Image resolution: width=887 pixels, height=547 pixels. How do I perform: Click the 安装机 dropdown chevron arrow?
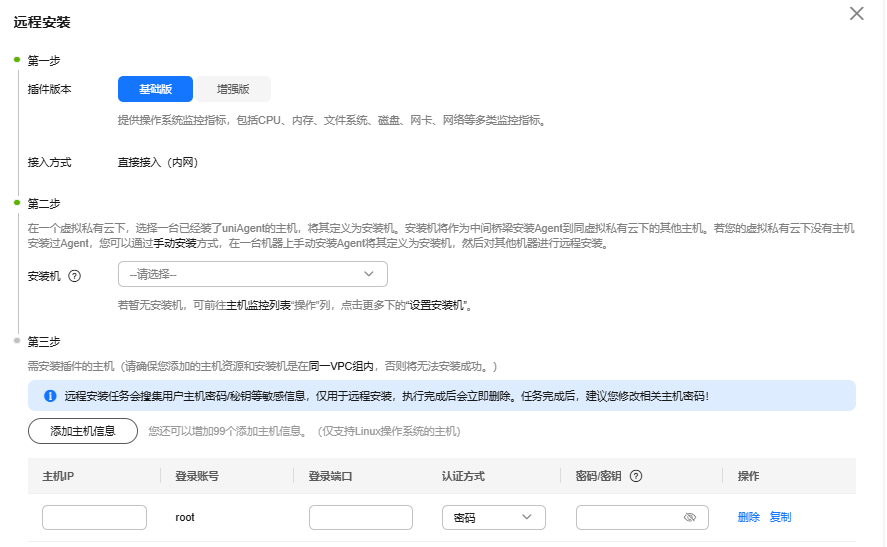(x=369, y=274)
